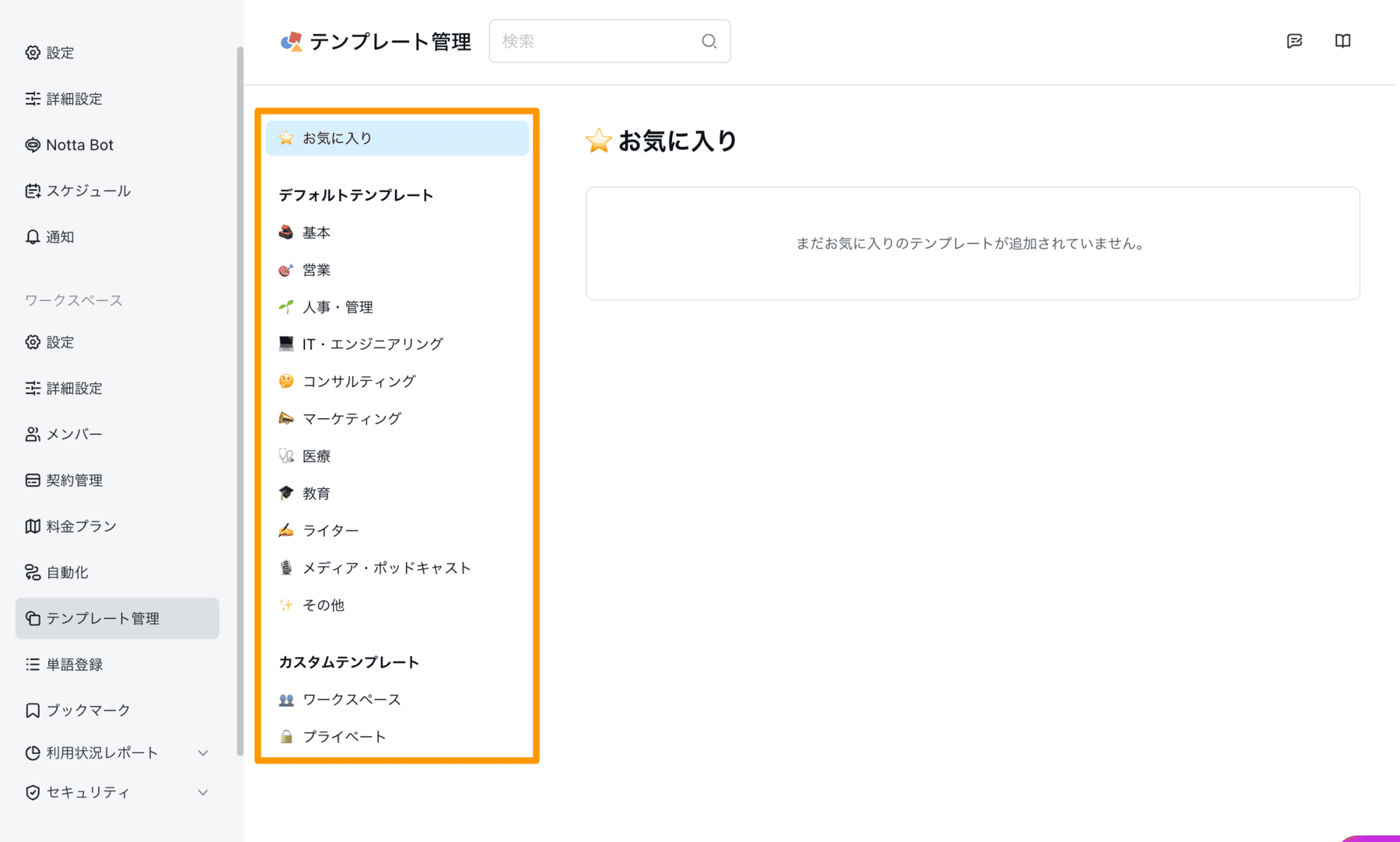Expand セキュリティ with its chevron
The height and width of the screenshot is (842, 1400).
pos(203,792)
